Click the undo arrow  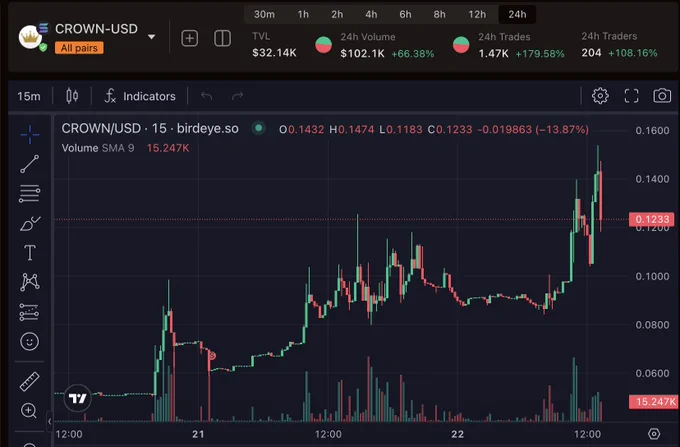coord(206,96)
